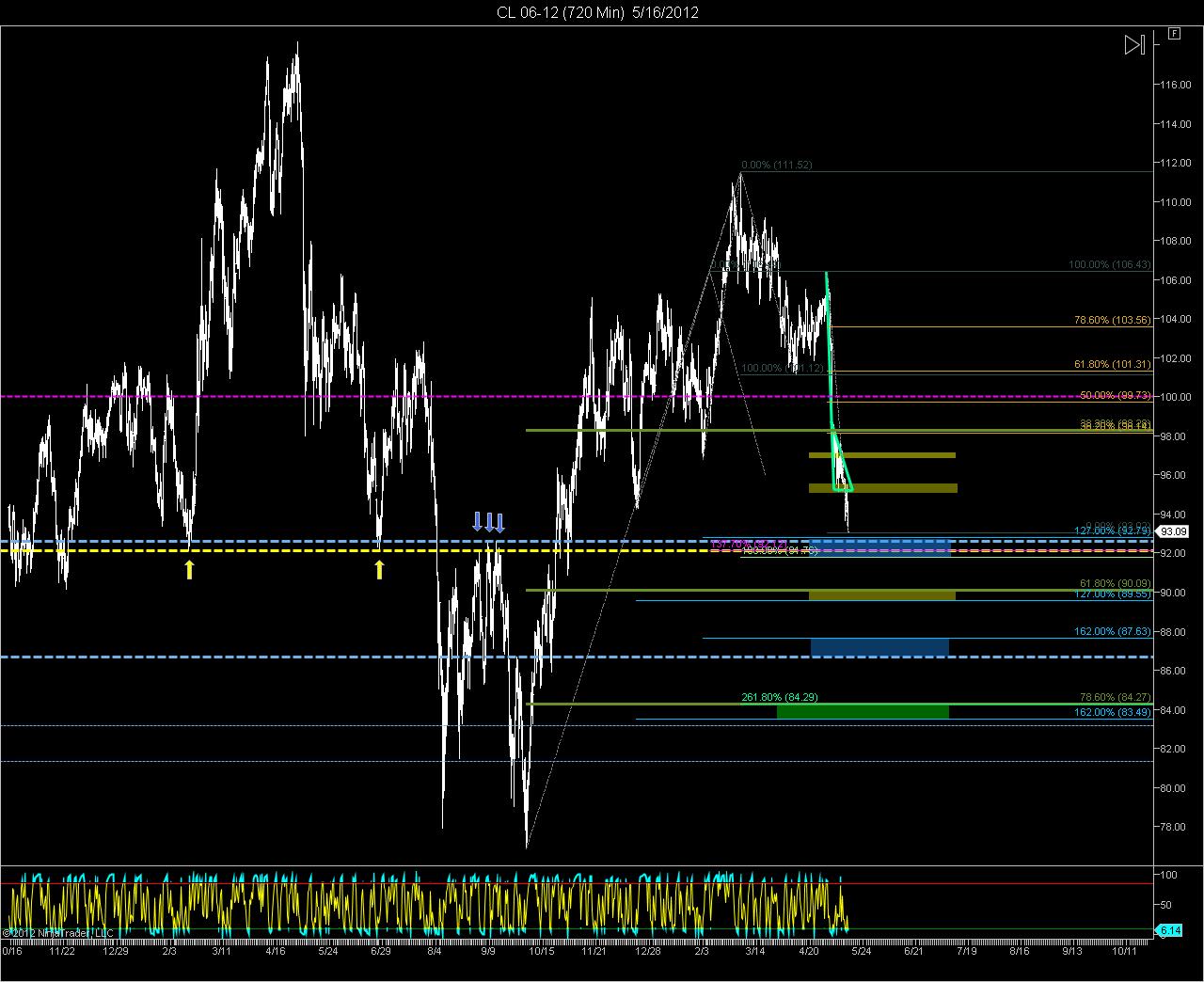This screenshot has width=1204, height=982.
Task: Click the 11/22 date on time axis
Action: [62, 951]
